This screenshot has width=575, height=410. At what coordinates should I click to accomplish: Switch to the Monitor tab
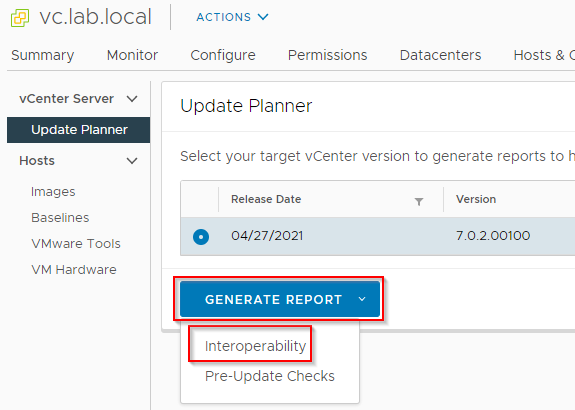pos(132,55)
